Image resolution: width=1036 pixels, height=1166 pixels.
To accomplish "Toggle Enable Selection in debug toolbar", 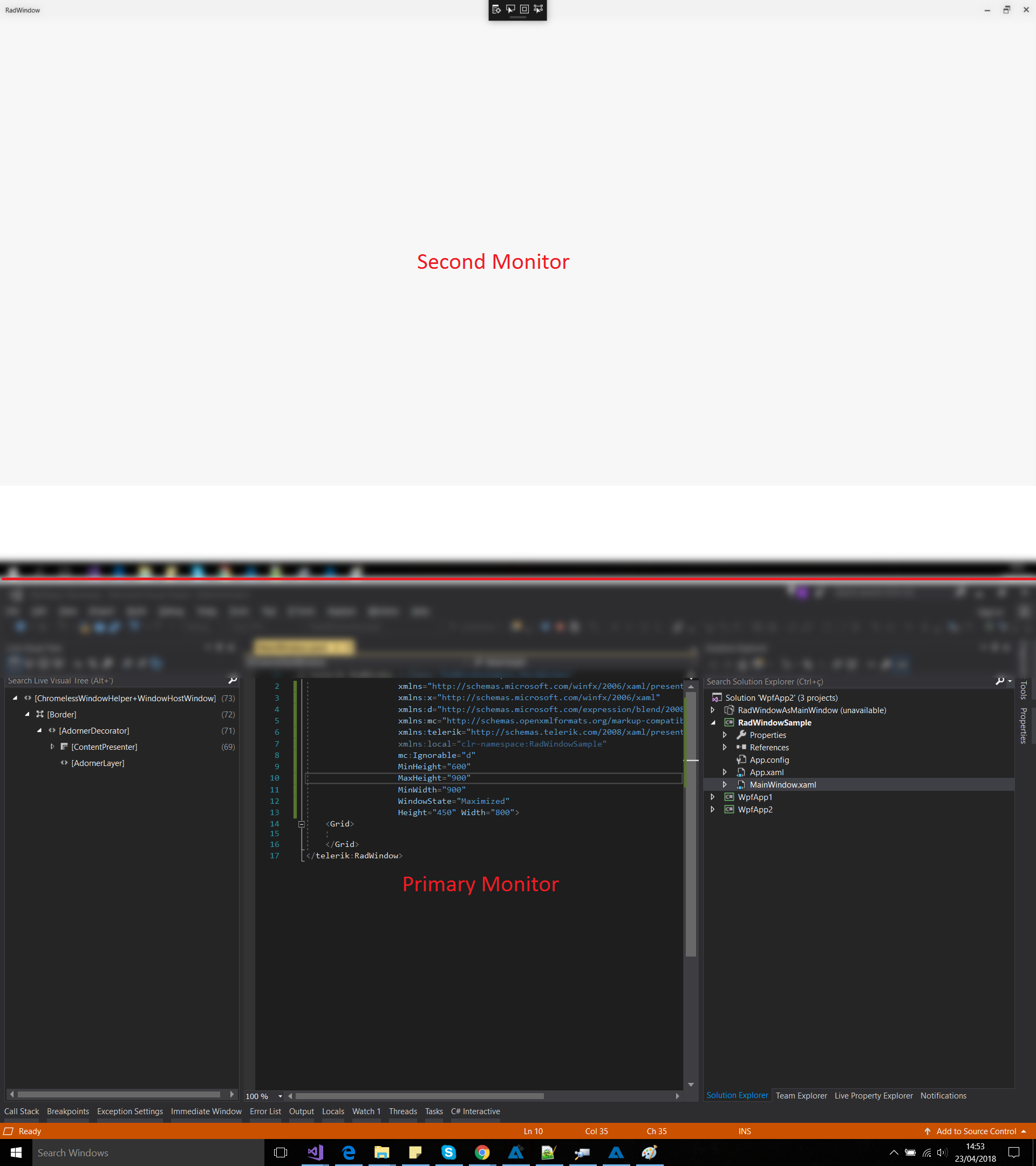I will (x=510, y=9).
